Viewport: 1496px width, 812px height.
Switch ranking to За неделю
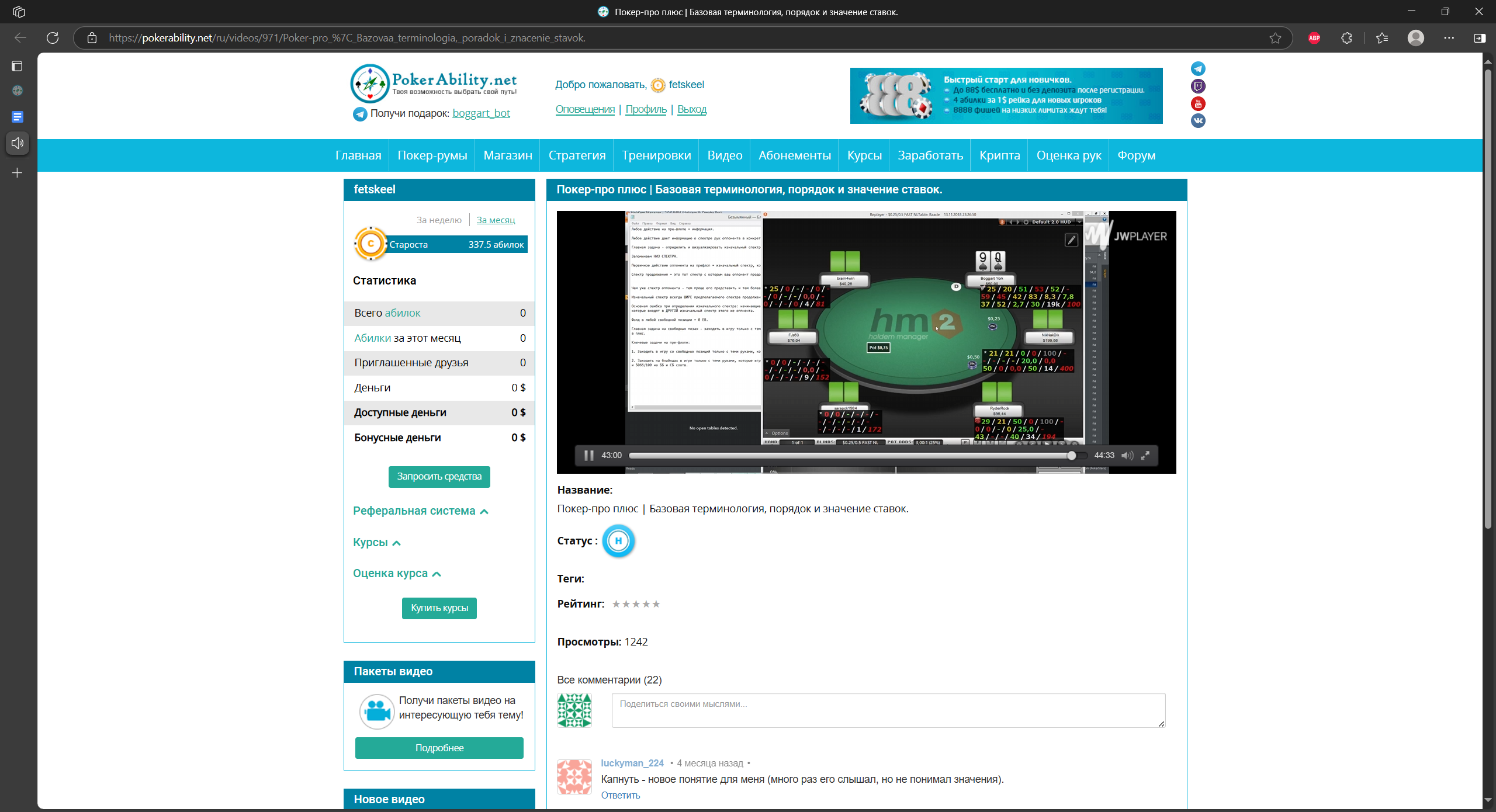pos(439,220)
